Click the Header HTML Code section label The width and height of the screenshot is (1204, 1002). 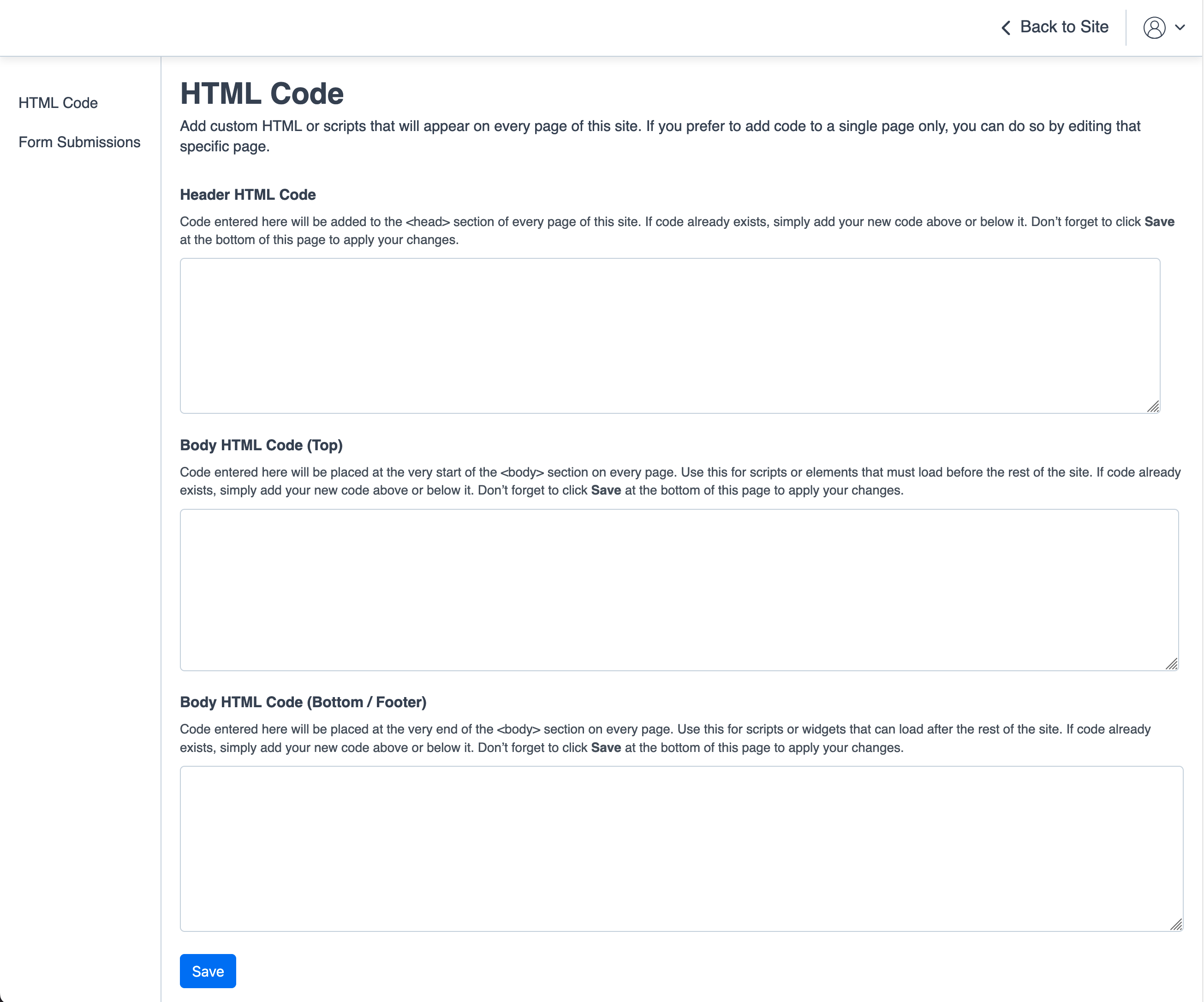click(x=248, y=195)
